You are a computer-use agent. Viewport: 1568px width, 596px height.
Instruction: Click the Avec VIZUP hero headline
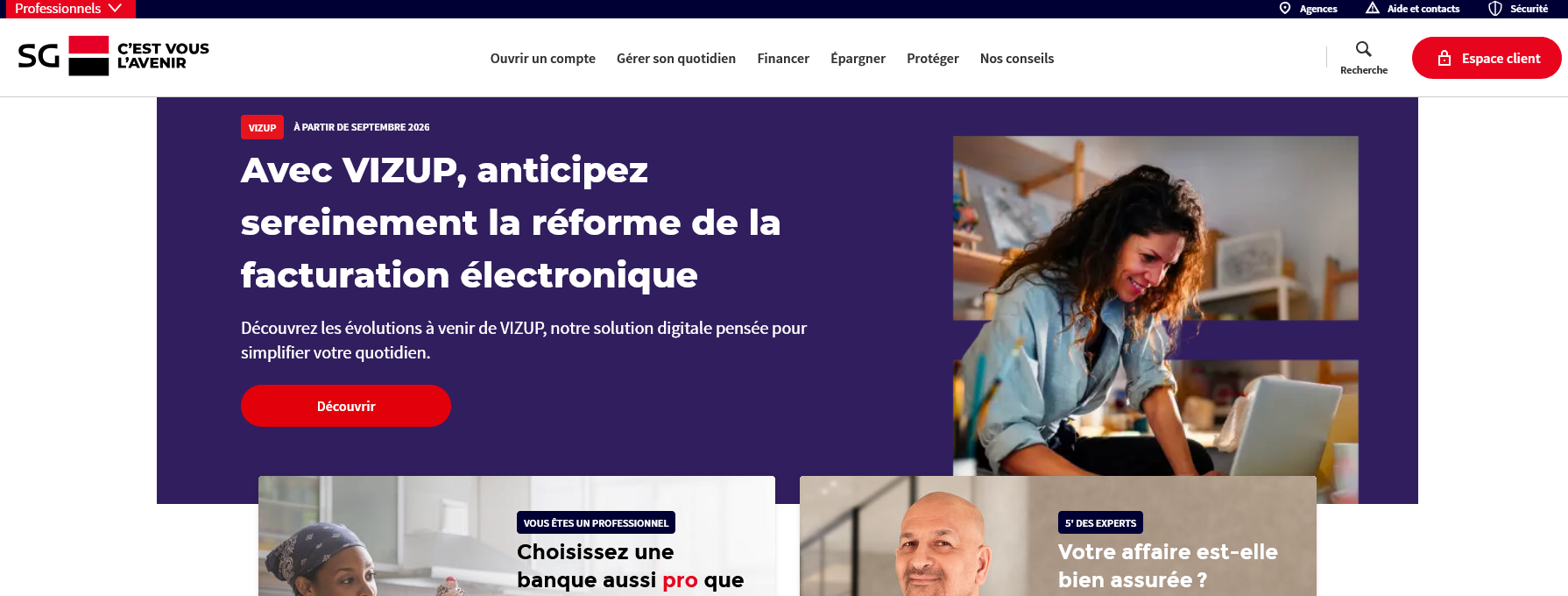tap(511, 223)
